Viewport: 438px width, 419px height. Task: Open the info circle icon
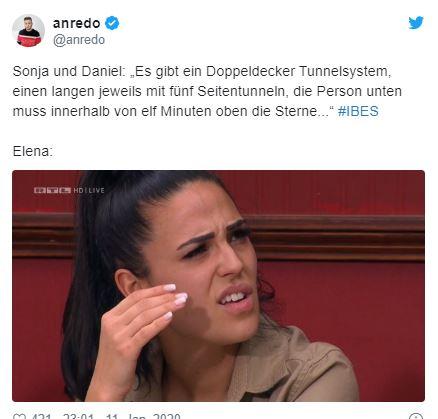[416, 416]
